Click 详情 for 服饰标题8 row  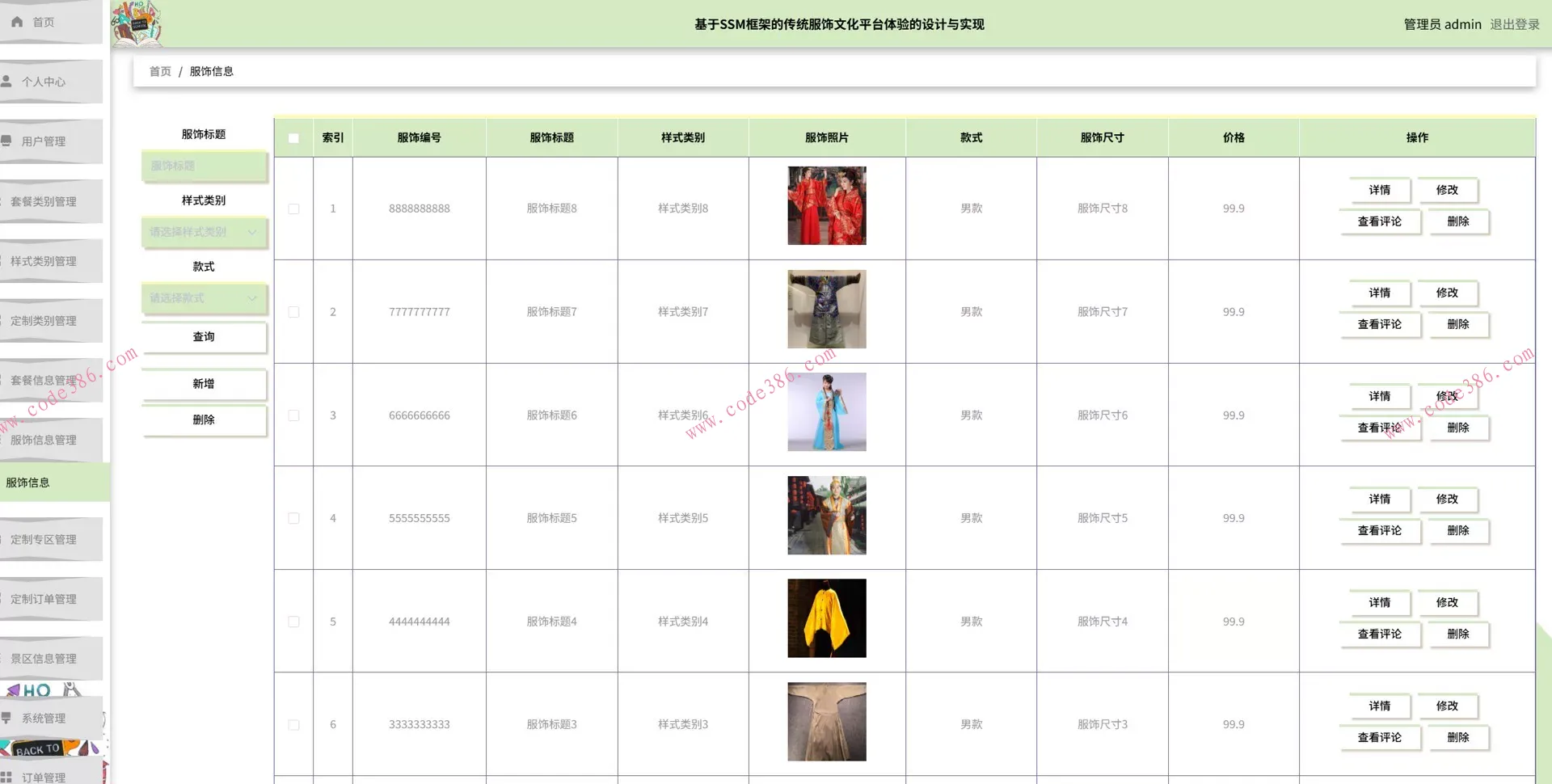(1380, 190)
